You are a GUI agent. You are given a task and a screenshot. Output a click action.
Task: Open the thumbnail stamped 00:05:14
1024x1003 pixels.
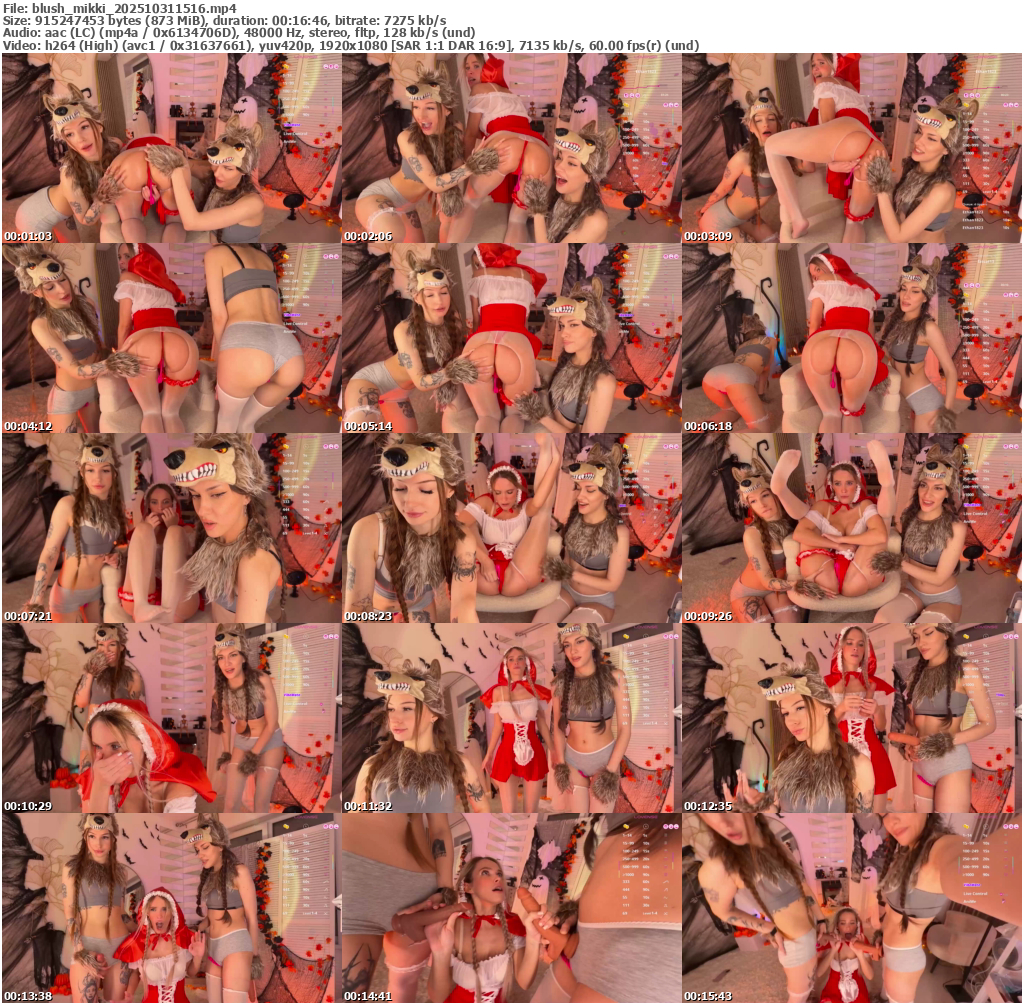click(x=511, y=338)
